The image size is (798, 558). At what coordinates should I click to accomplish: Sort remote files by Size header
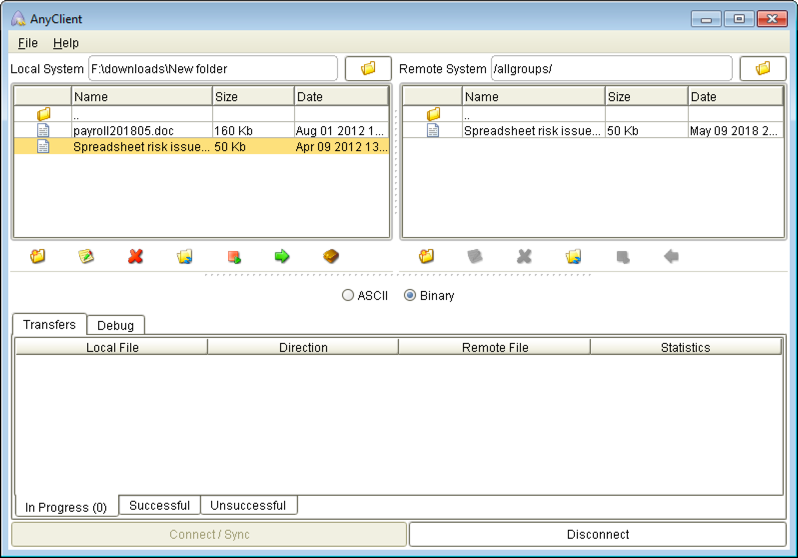(646, 96)
